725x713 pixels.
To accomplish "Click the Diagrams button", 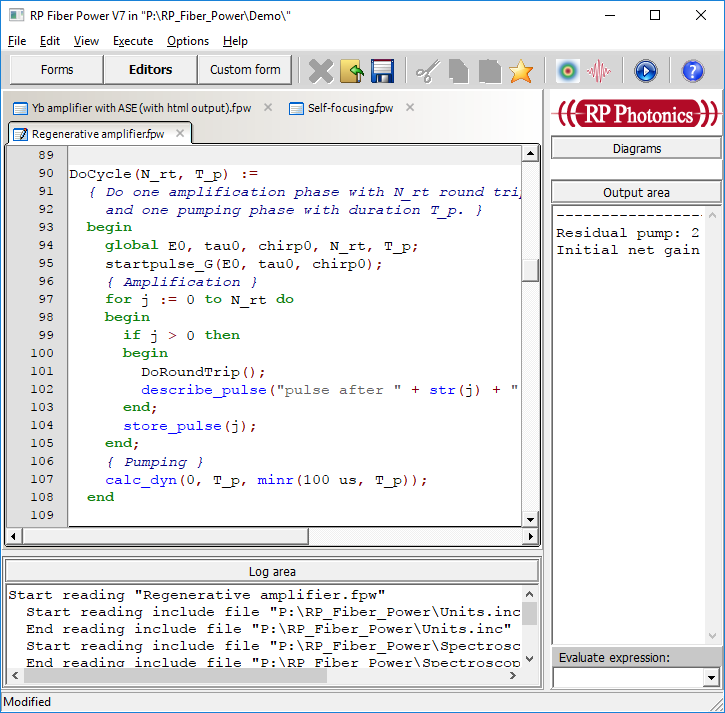I will point(636,148).
